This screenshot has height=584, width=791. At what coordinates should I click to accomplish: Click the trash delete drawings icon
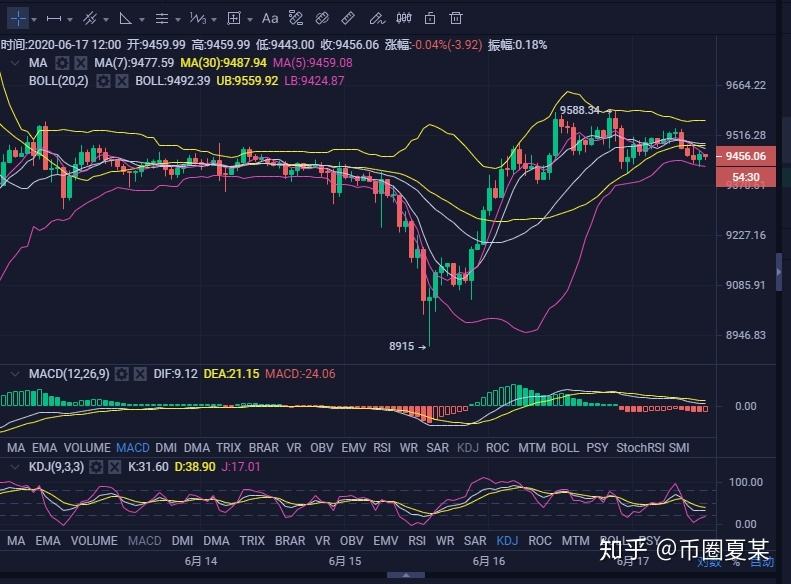(456, 19)
